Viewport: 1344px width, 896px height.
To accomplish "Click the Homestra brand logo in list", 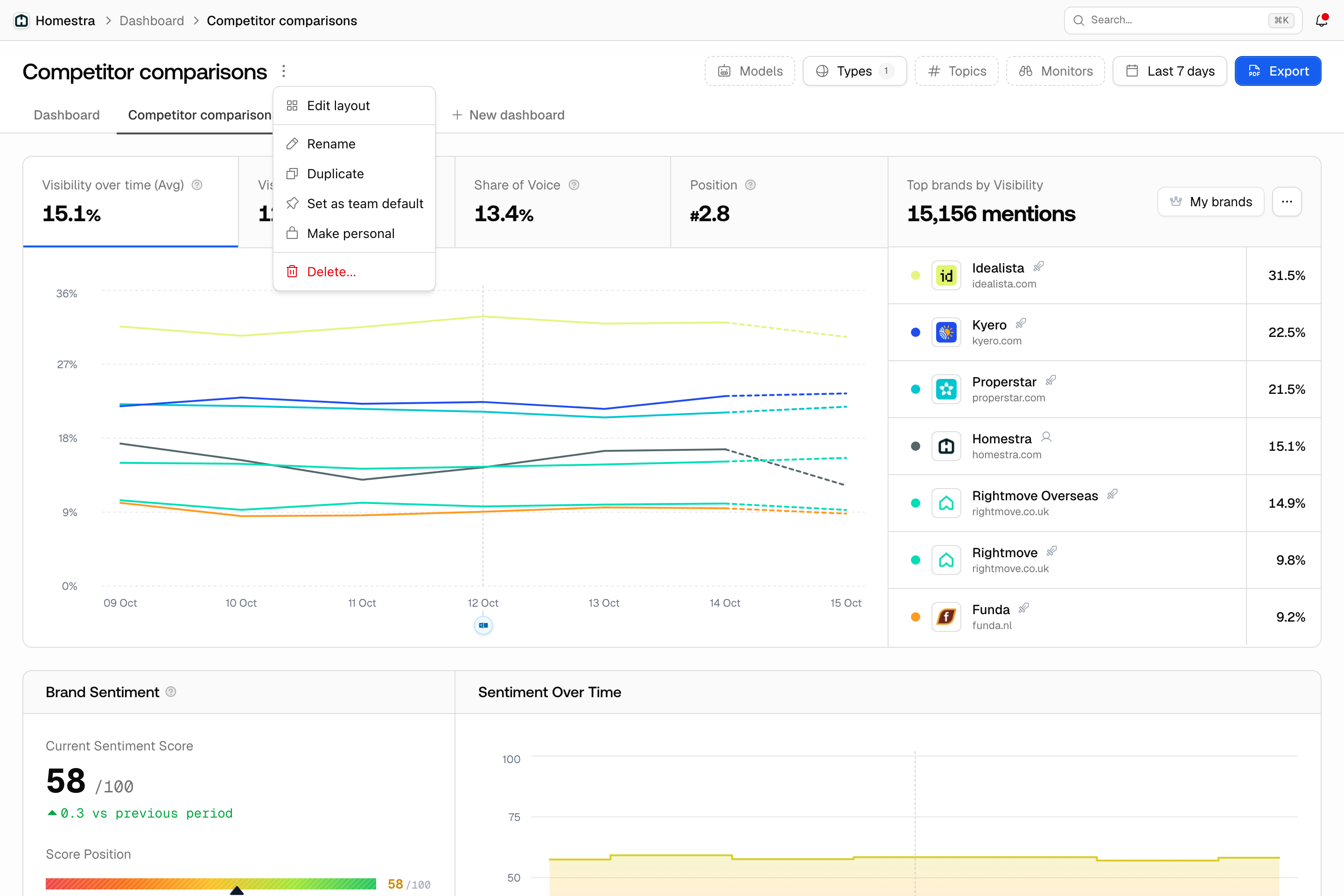I will (x=946, y=446).
